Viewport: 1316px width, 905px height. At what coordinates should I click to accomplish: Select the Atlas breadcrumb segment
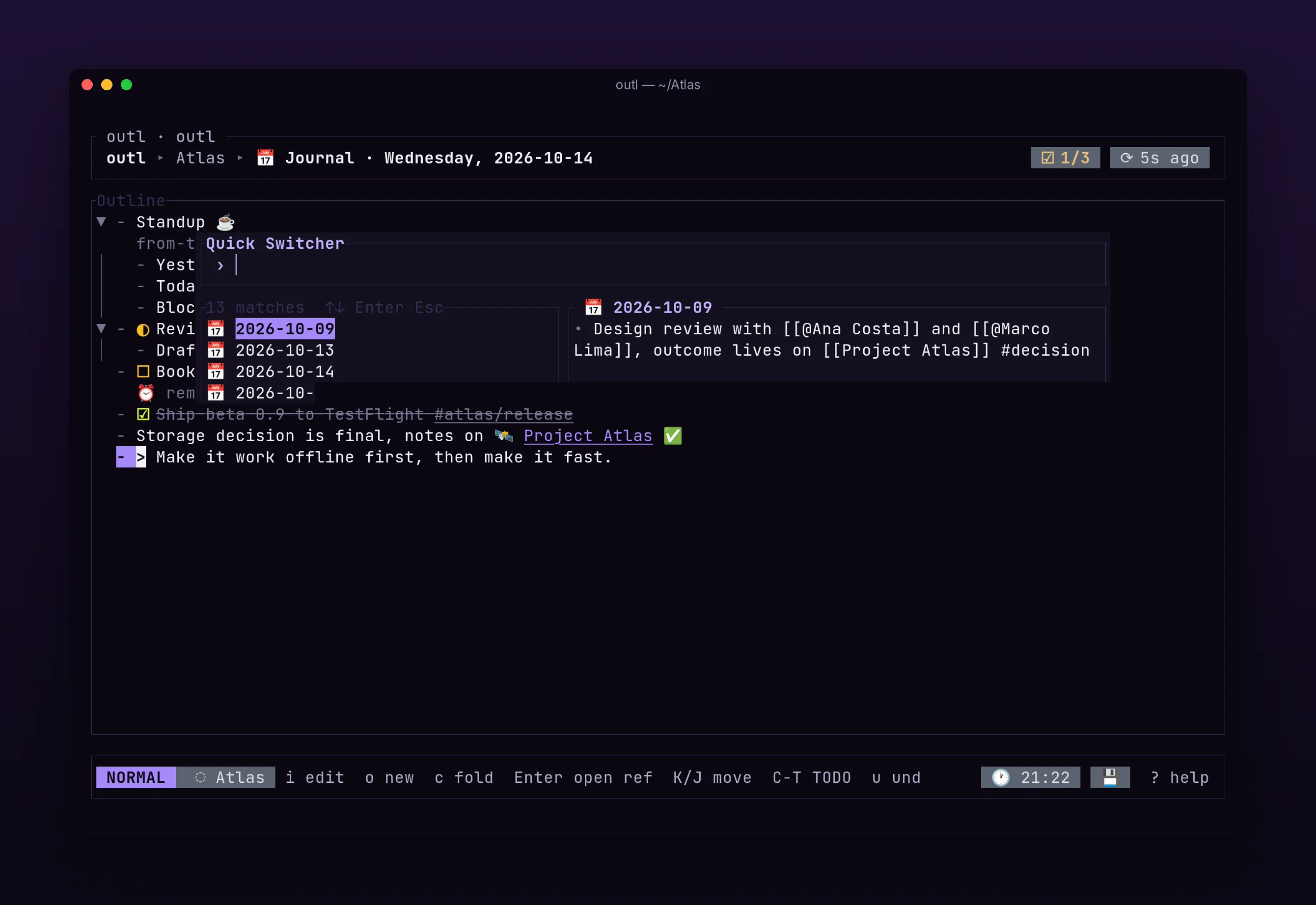click(200, 158)
